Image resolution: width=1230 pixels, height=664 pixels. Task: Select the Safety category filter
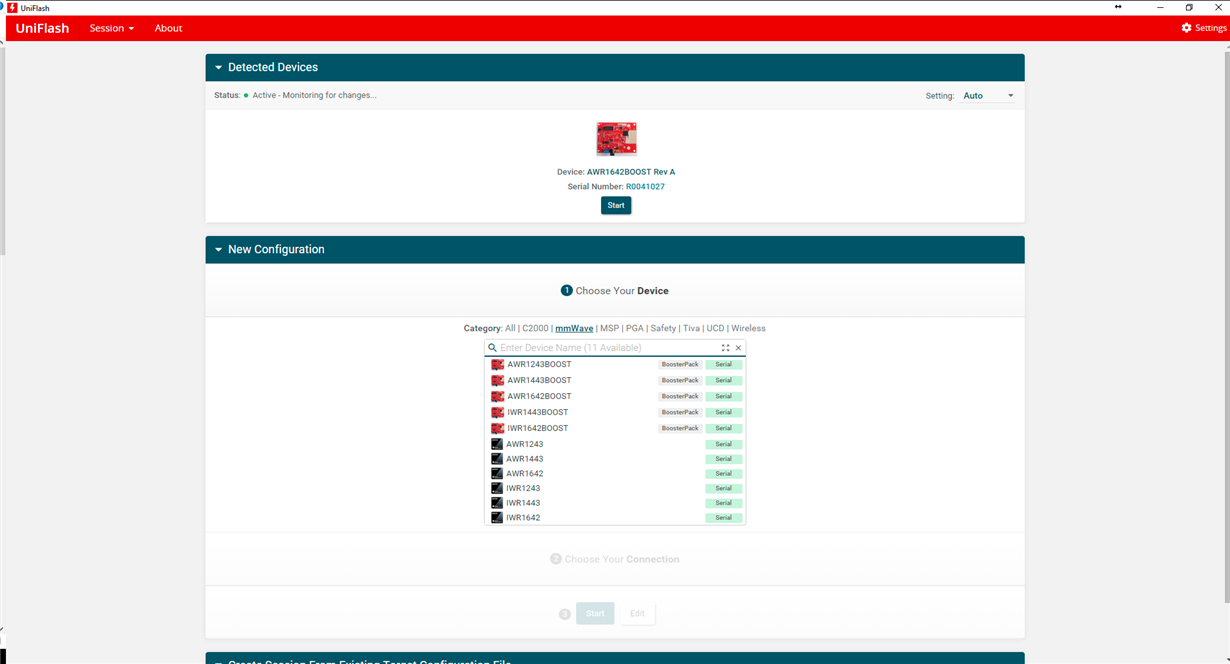[663, 328]
